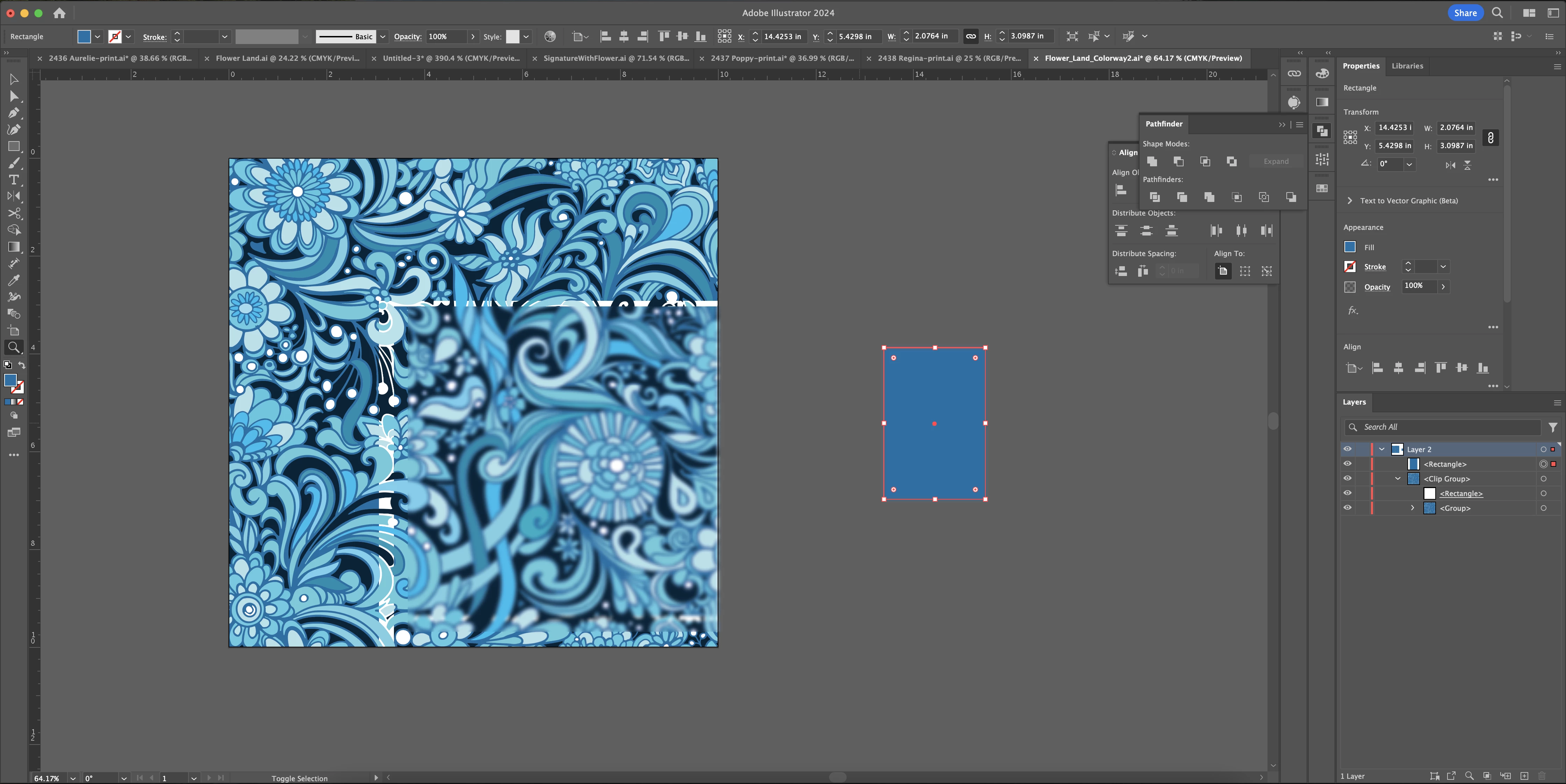Screen dimensions: 1566x784
Task: Click the Fill color swatch in Appearance
Action: pyautogui.click(x=1350, y=247)
